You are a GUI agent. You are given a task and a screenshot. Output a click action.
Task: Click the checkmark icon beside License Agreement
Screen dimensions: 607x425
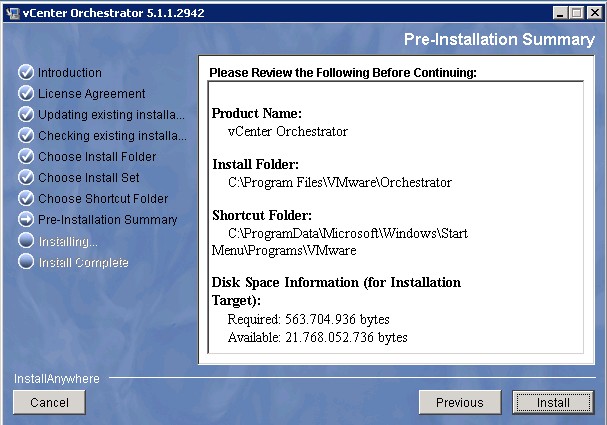click(26, 94)
